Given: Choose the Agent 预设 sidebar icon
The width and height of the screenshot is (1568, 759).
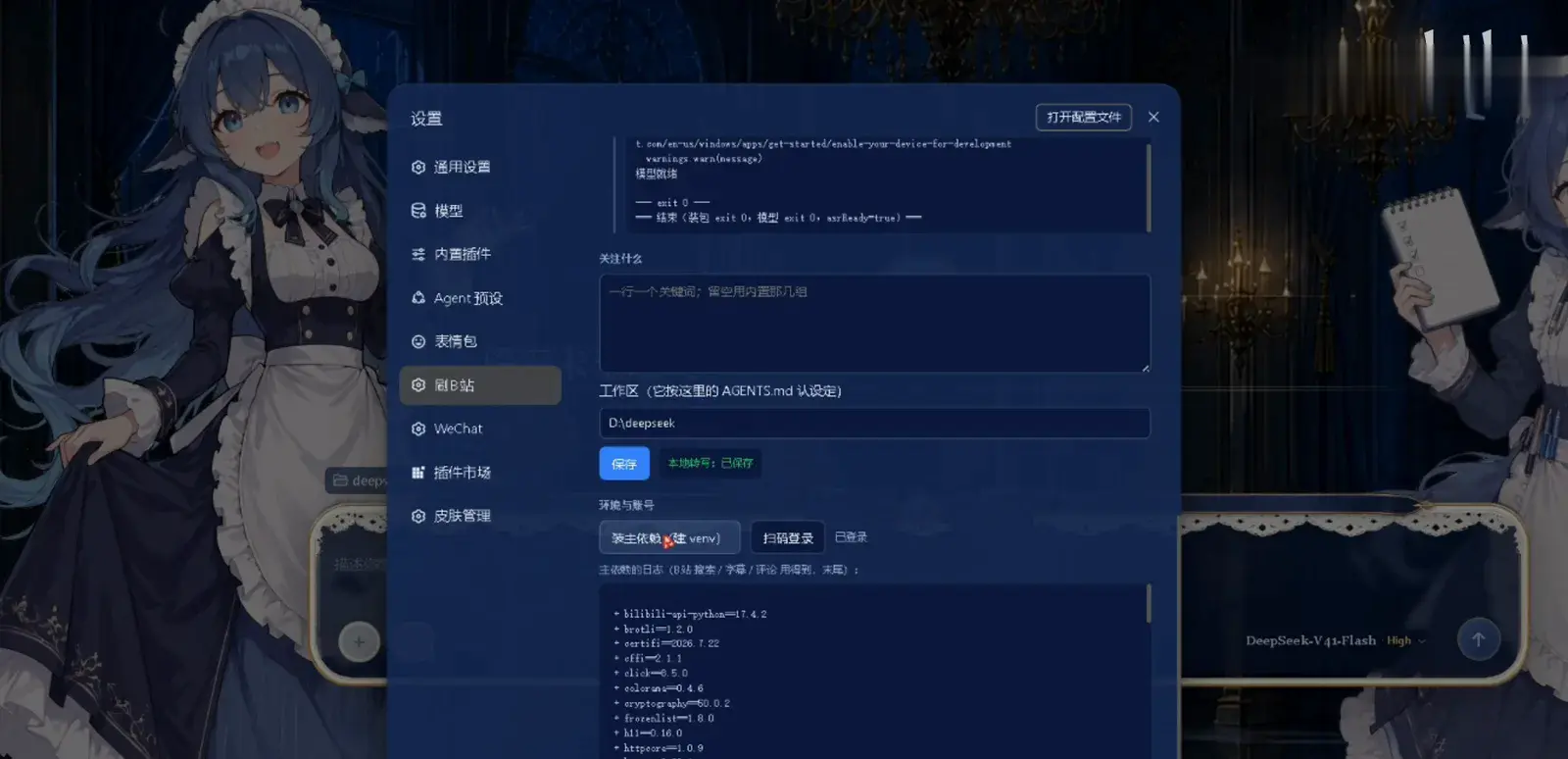Looking at the screenshot, I should click(x=418, y=298).
